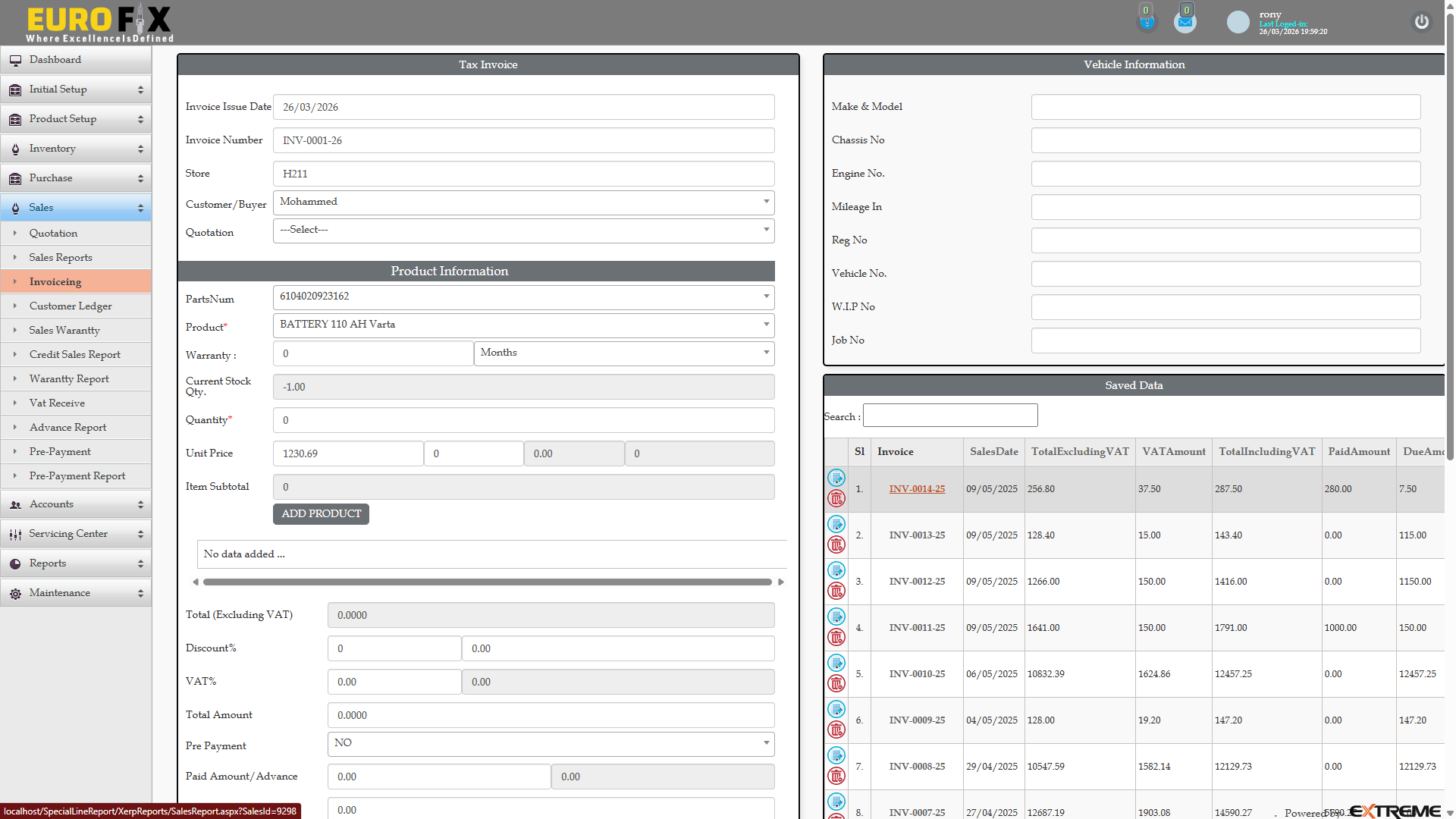Click rony's profile avatar icon
Viewport: 1456px width, 819px height.
(1238, 22)
